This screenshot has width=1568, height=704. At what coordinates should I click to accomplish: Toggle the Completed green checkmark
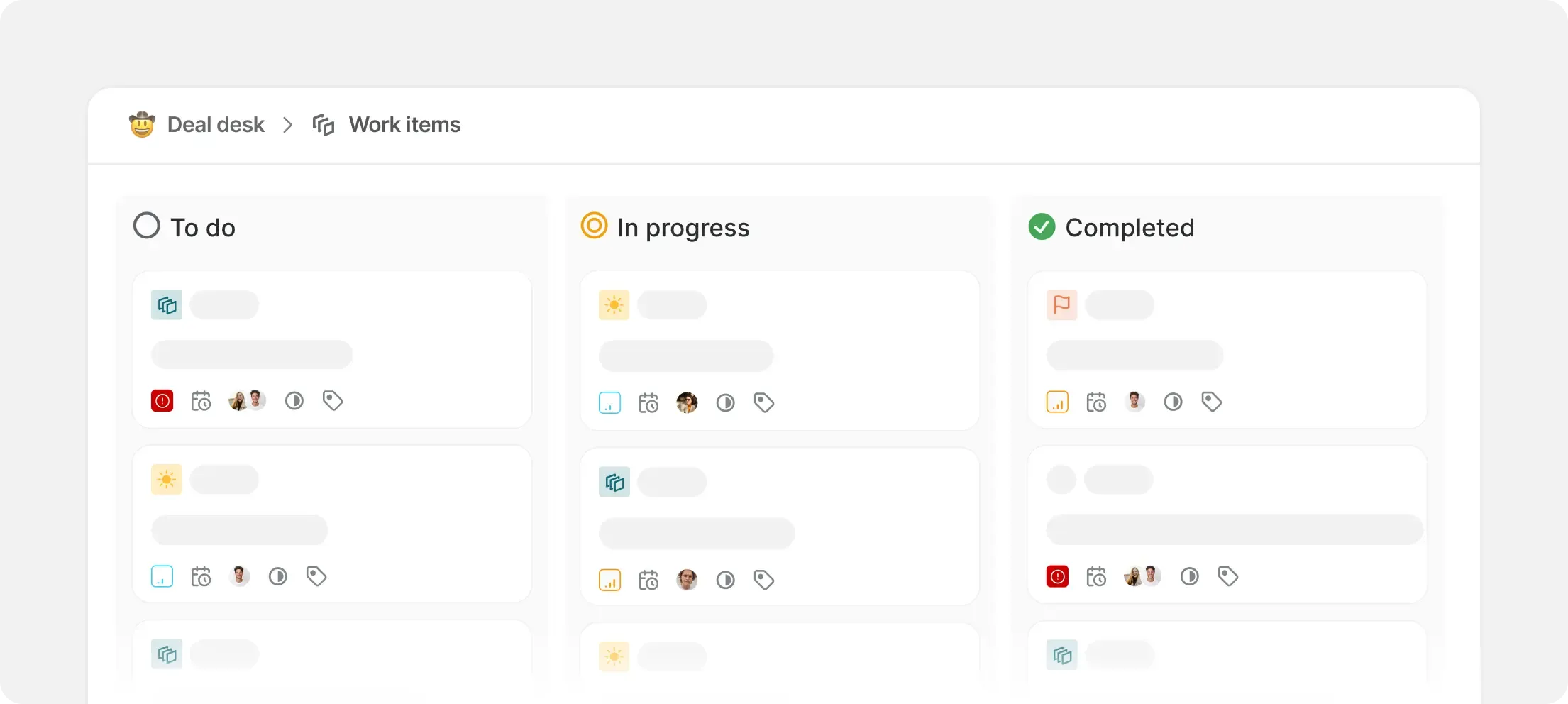(x=1042, y=226)
